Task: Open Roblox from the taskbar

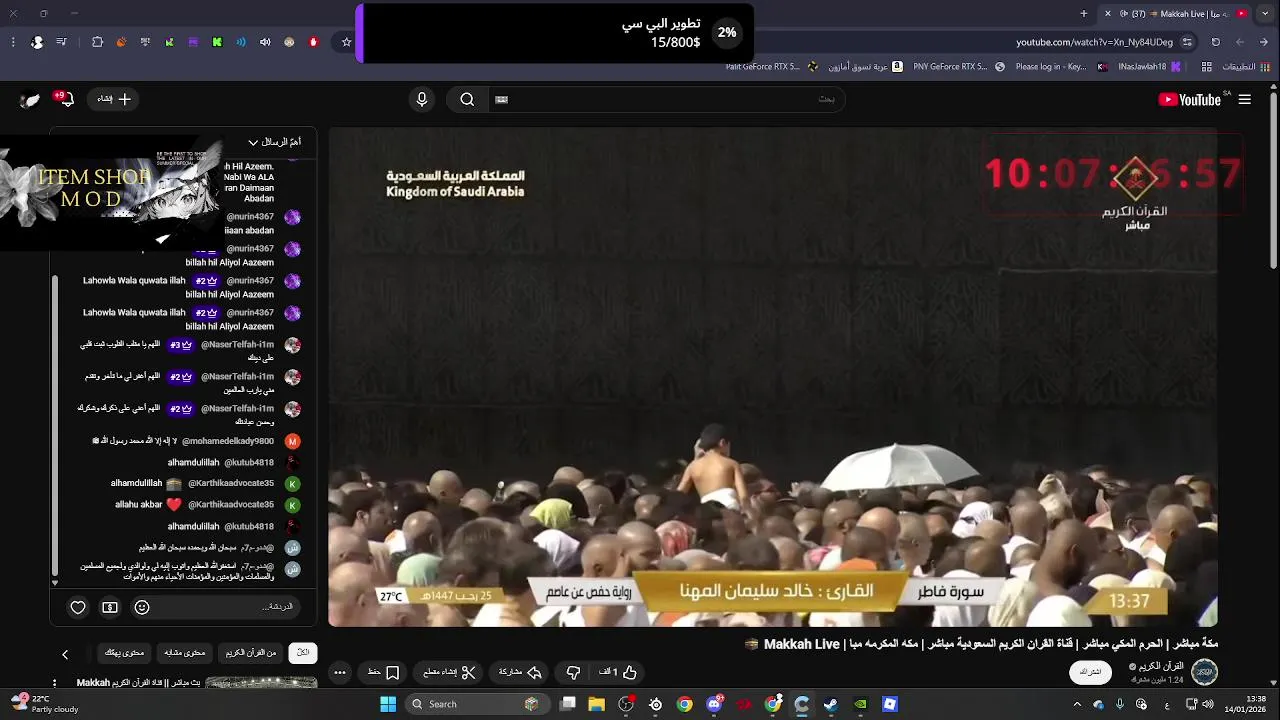Action: click(890, 704)
